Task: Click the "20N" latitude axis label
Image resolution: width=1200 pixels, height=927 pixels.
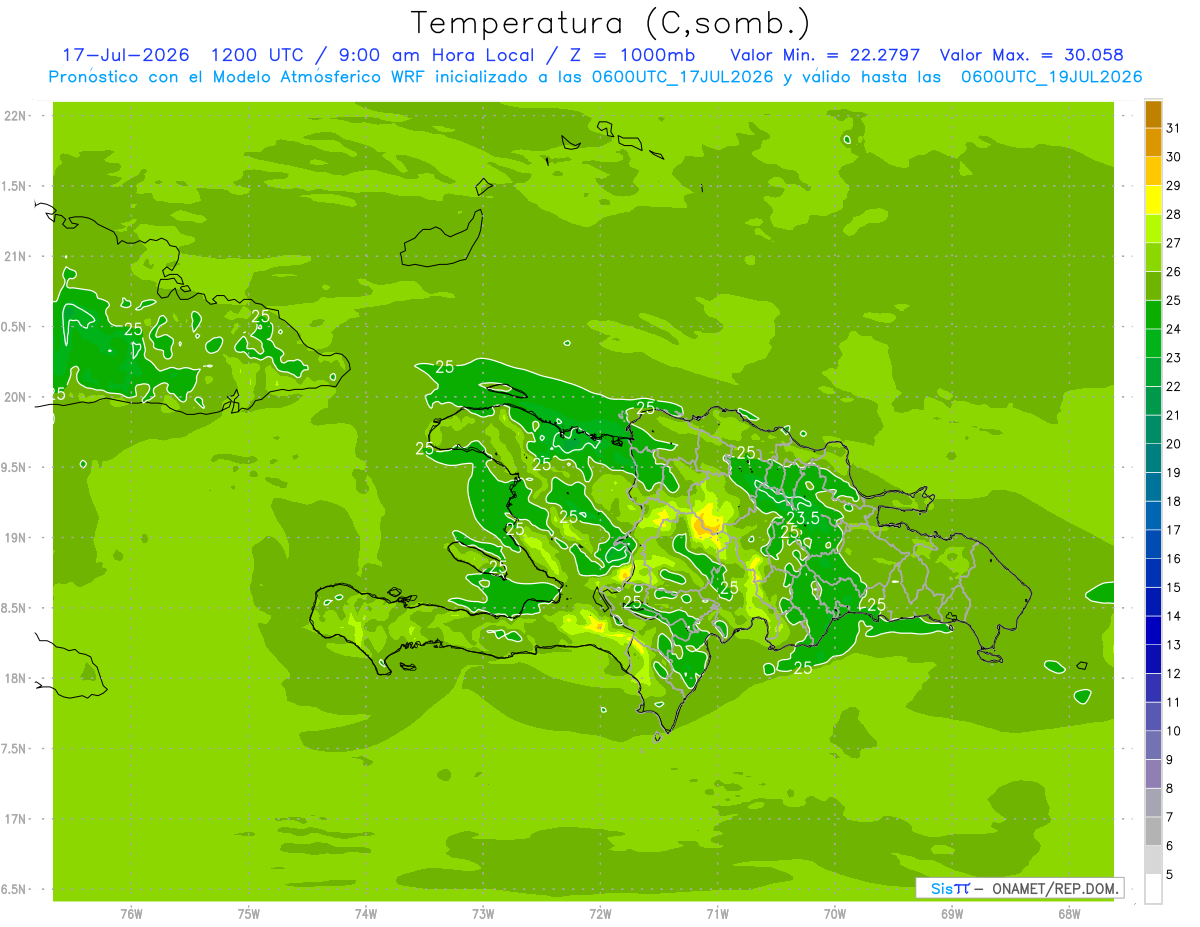Action: click(17, 397)
